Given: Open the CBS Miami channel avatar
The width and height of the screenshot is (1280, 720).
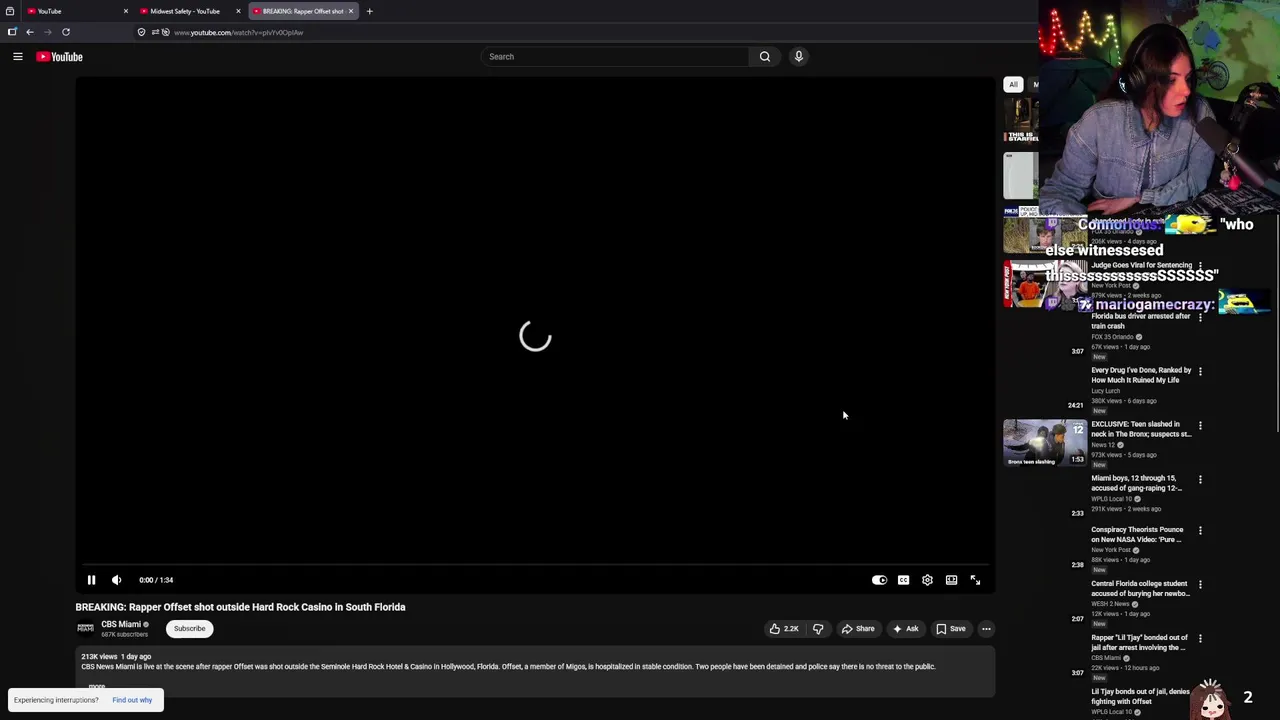Looking at the screenshot, I should 85,628.
